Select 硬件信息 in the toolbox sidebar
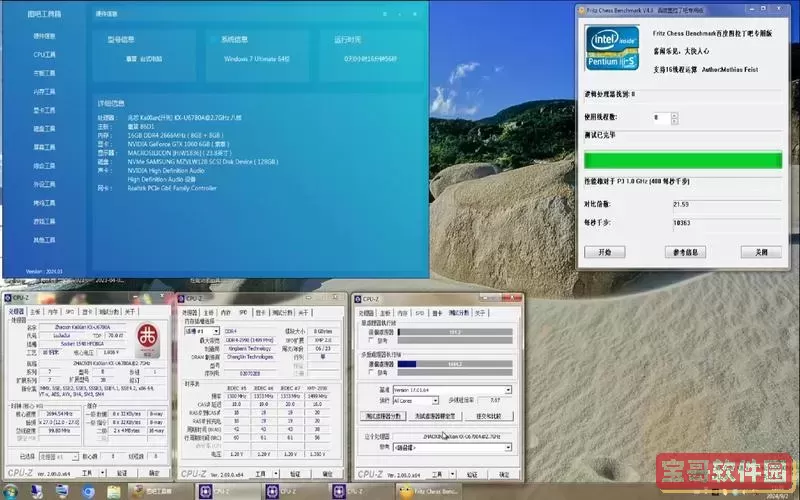The height and width of the screenshot is (500, 800). tap(44, 36)
